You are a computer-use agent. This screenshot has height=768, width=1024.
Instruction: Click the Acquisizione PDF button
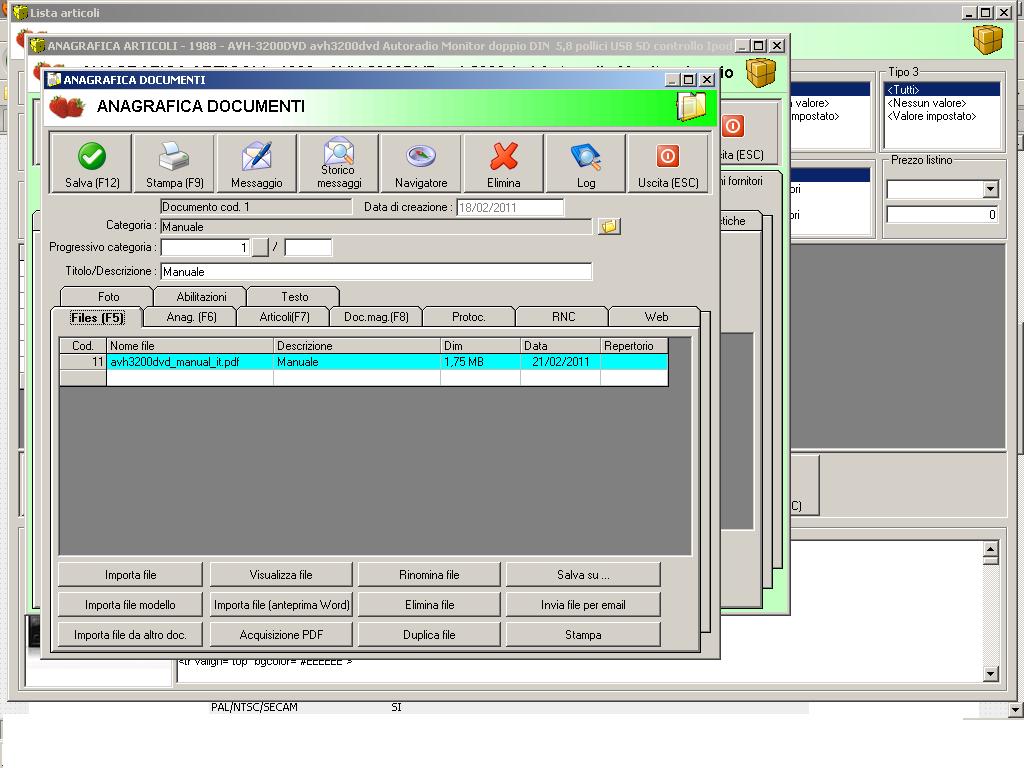coord(281,635)
